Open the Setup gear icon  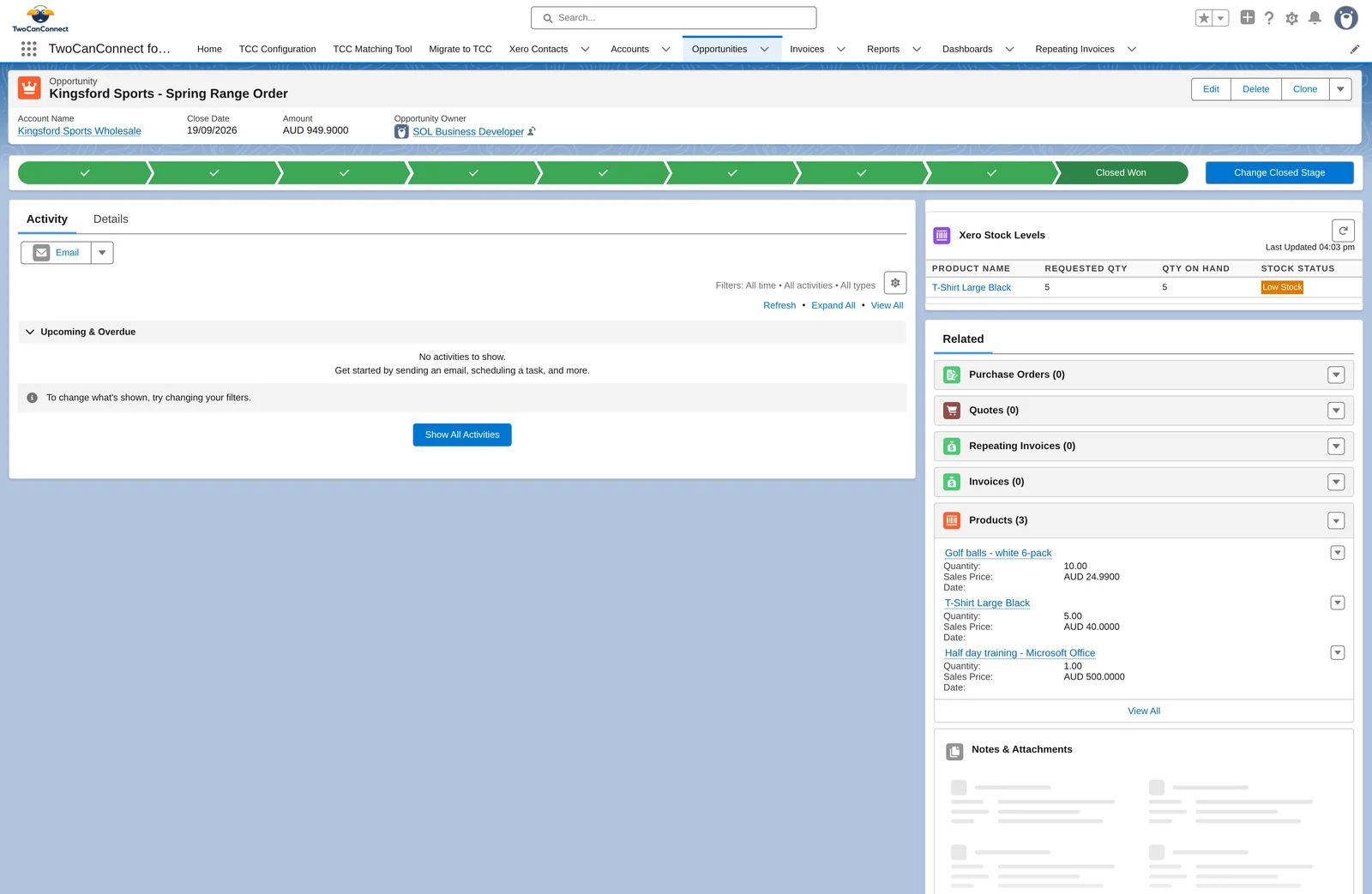tap(1292, 18)
